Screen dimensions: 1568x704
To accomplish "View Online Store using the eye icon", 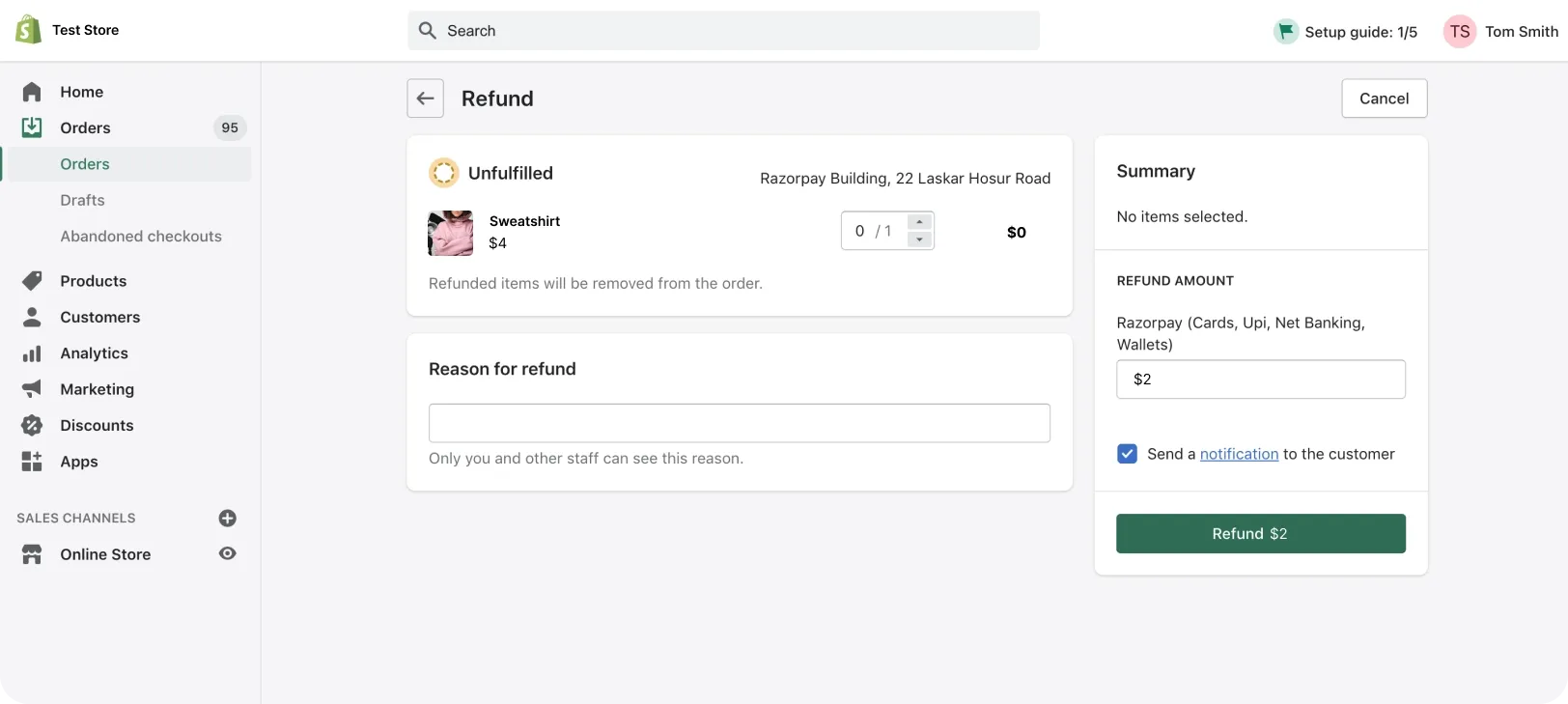I will click(228, 554).
